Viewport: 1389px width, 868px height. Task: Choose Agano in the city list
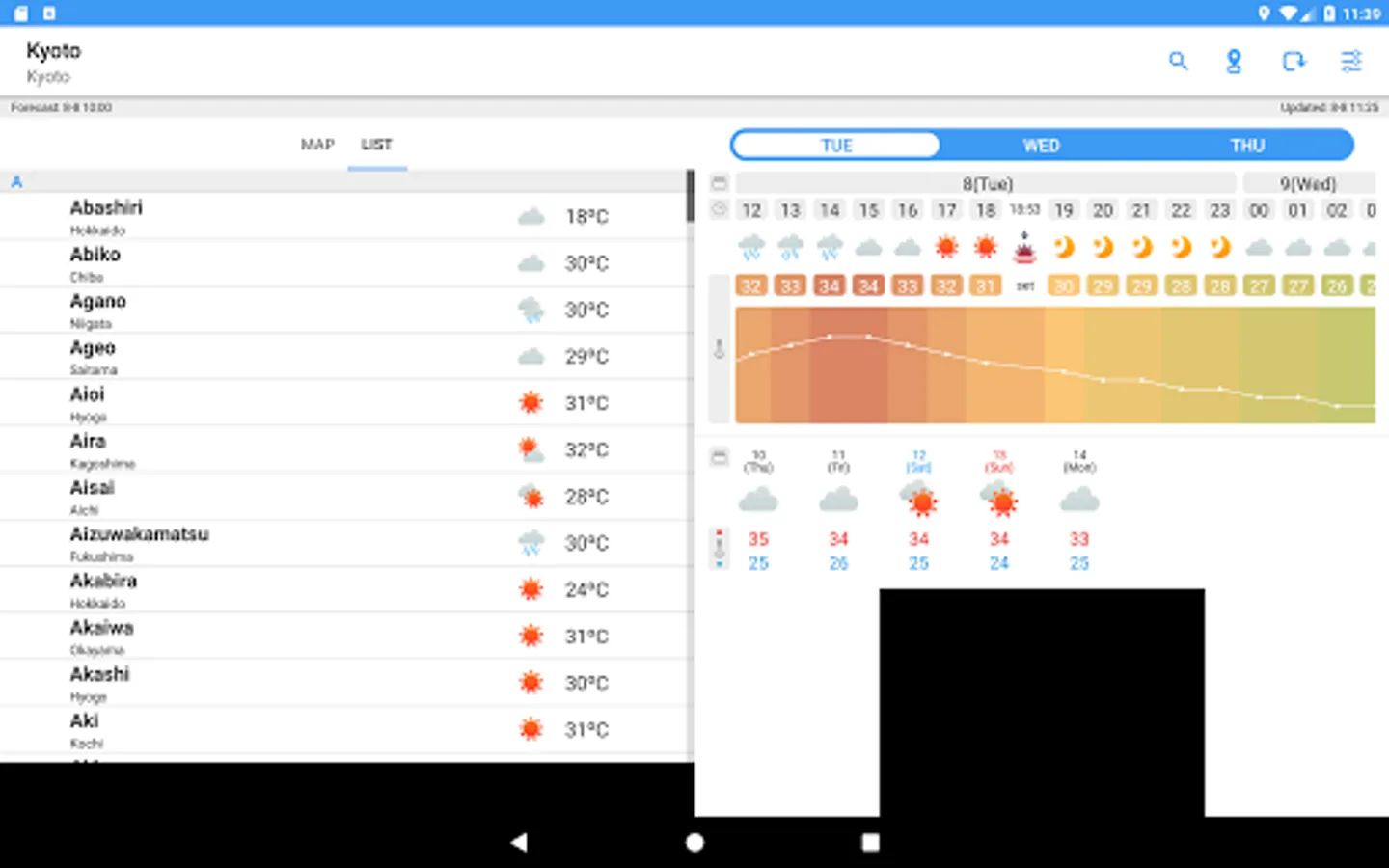(x=343, y=310)
